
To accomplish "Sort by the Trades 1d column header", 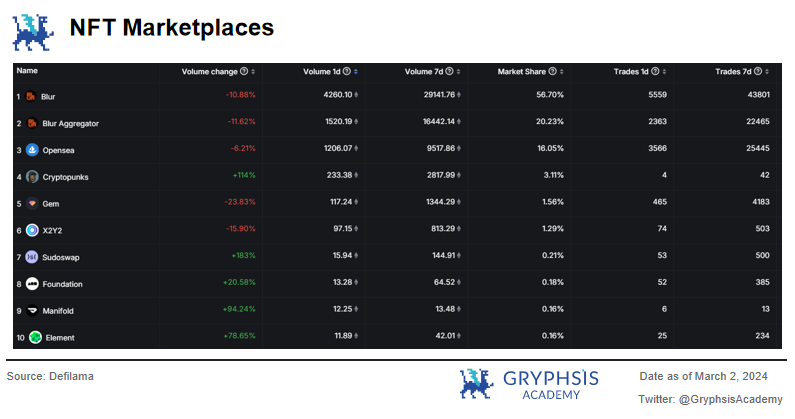I will 631,72.
